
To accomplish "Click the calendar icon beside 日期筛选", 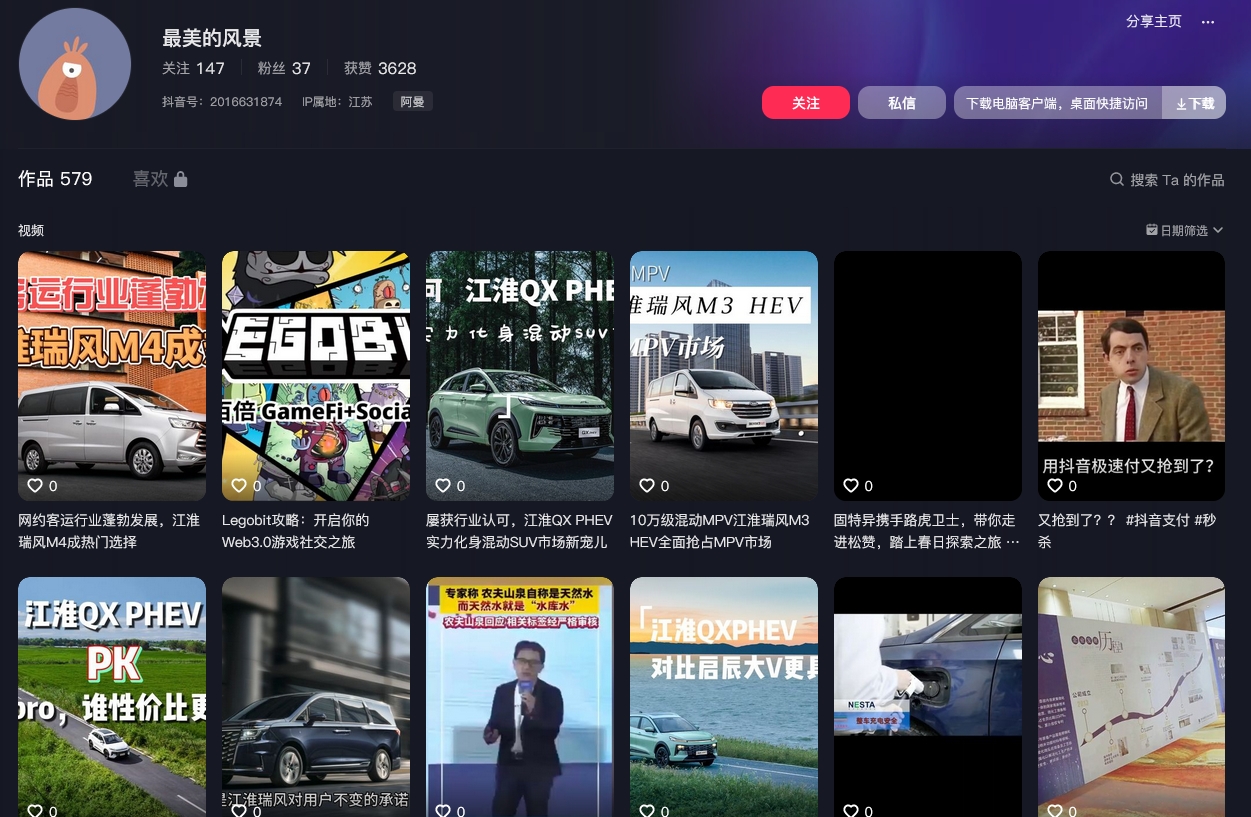I will pyautogui.click(x=1152, y=230).
